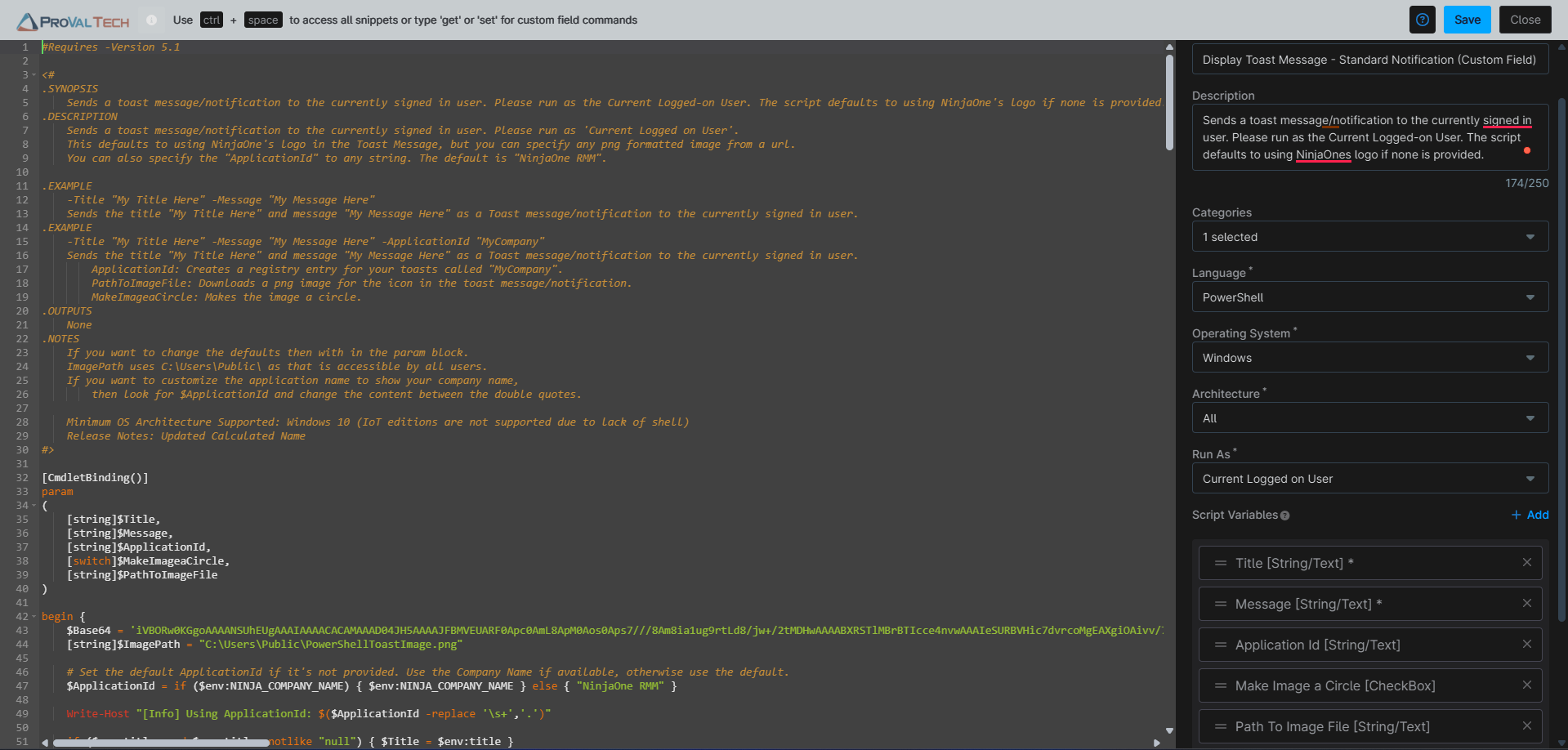Edit the Description text area
Screen dimensions: 1568x750
pyautogui.click(x=1370, y=137)
